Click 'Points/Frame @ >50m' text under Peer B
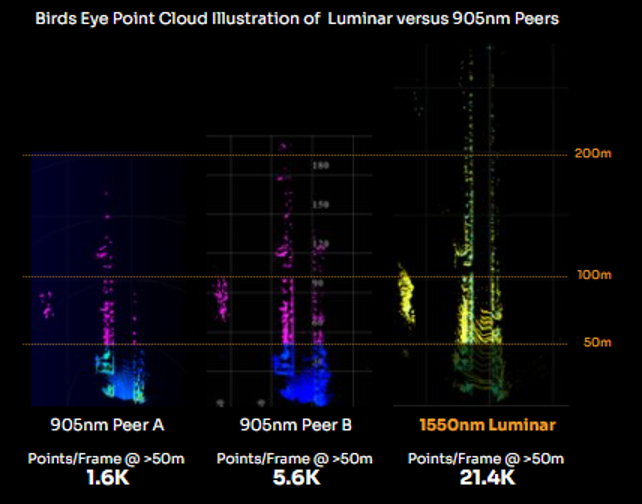 click(295, 458)
